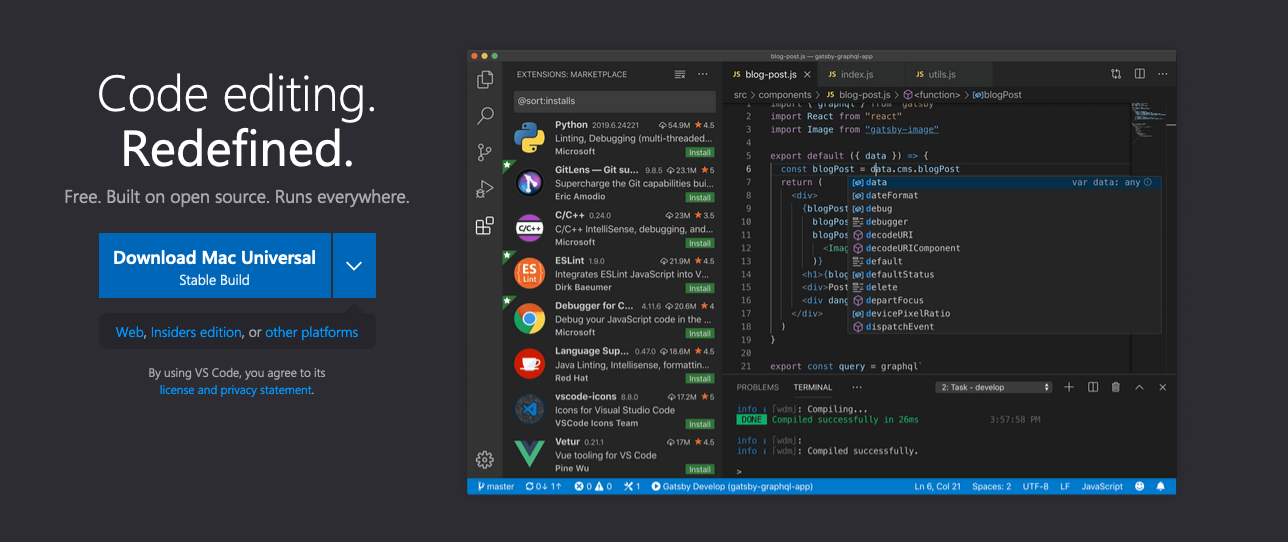Click the new terminal plus icon
Screen dimensions: 1288x542
point(1069,387)
